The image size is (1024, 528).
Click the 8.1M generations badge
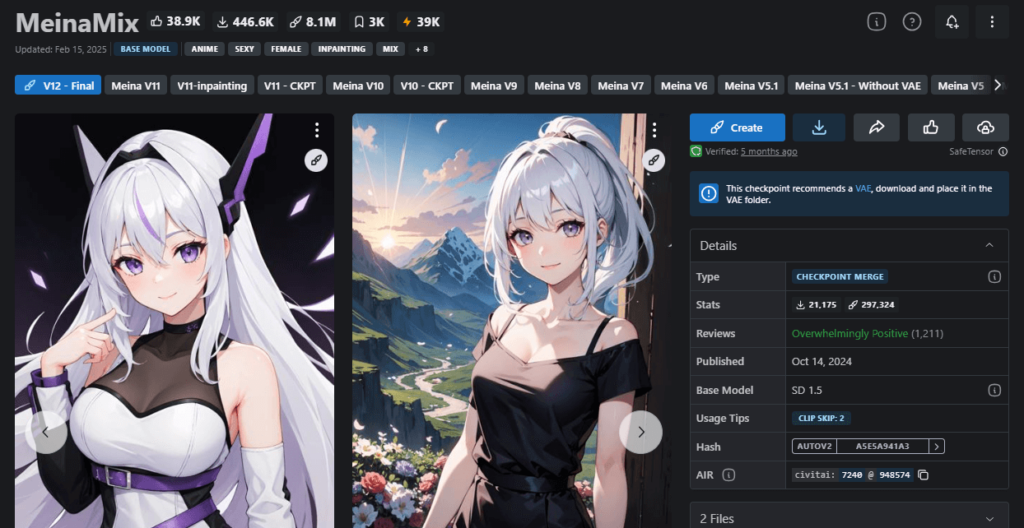[x=313, y=22]
